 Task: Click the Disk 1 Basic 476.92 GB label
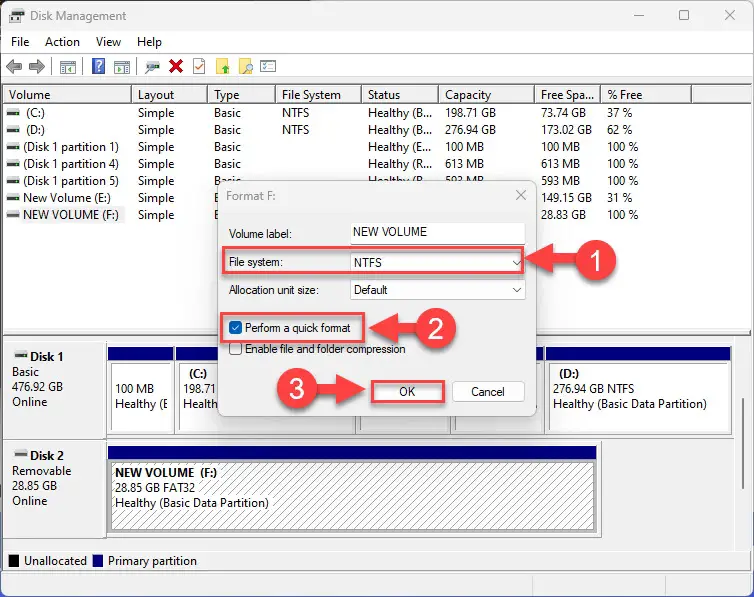54,389
